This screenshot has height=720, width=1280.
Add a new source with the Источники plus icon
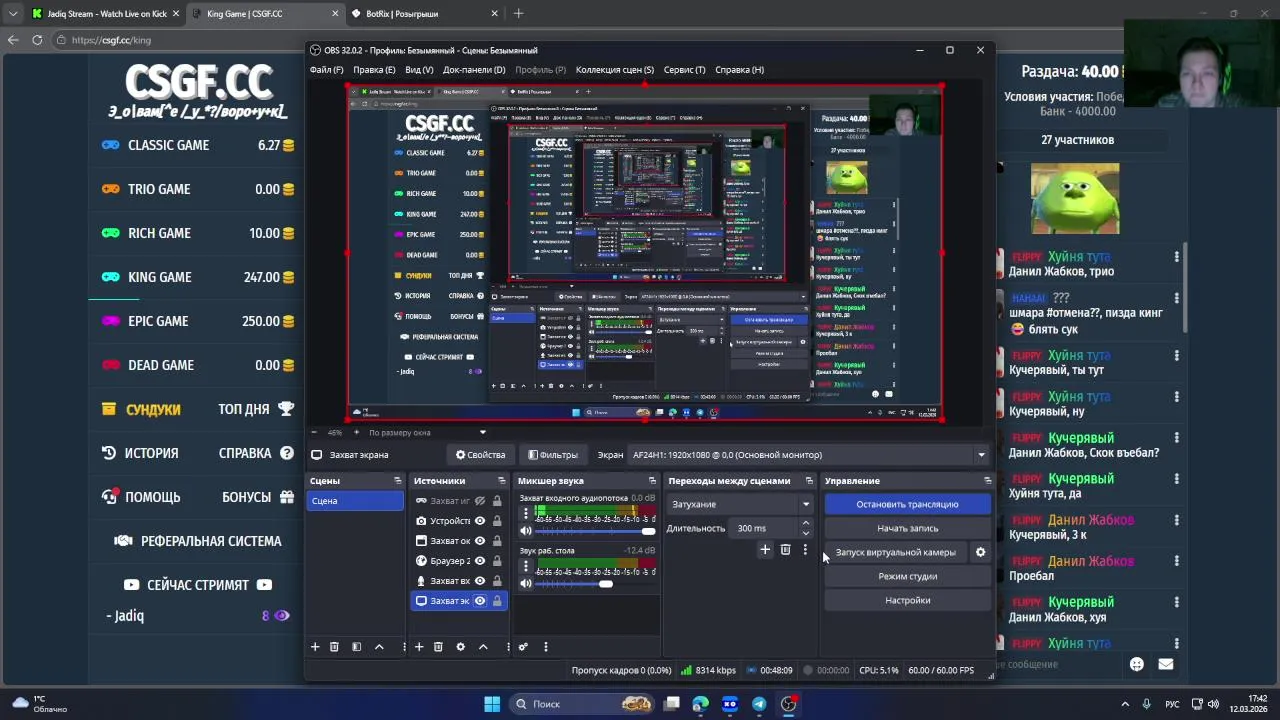419,647
